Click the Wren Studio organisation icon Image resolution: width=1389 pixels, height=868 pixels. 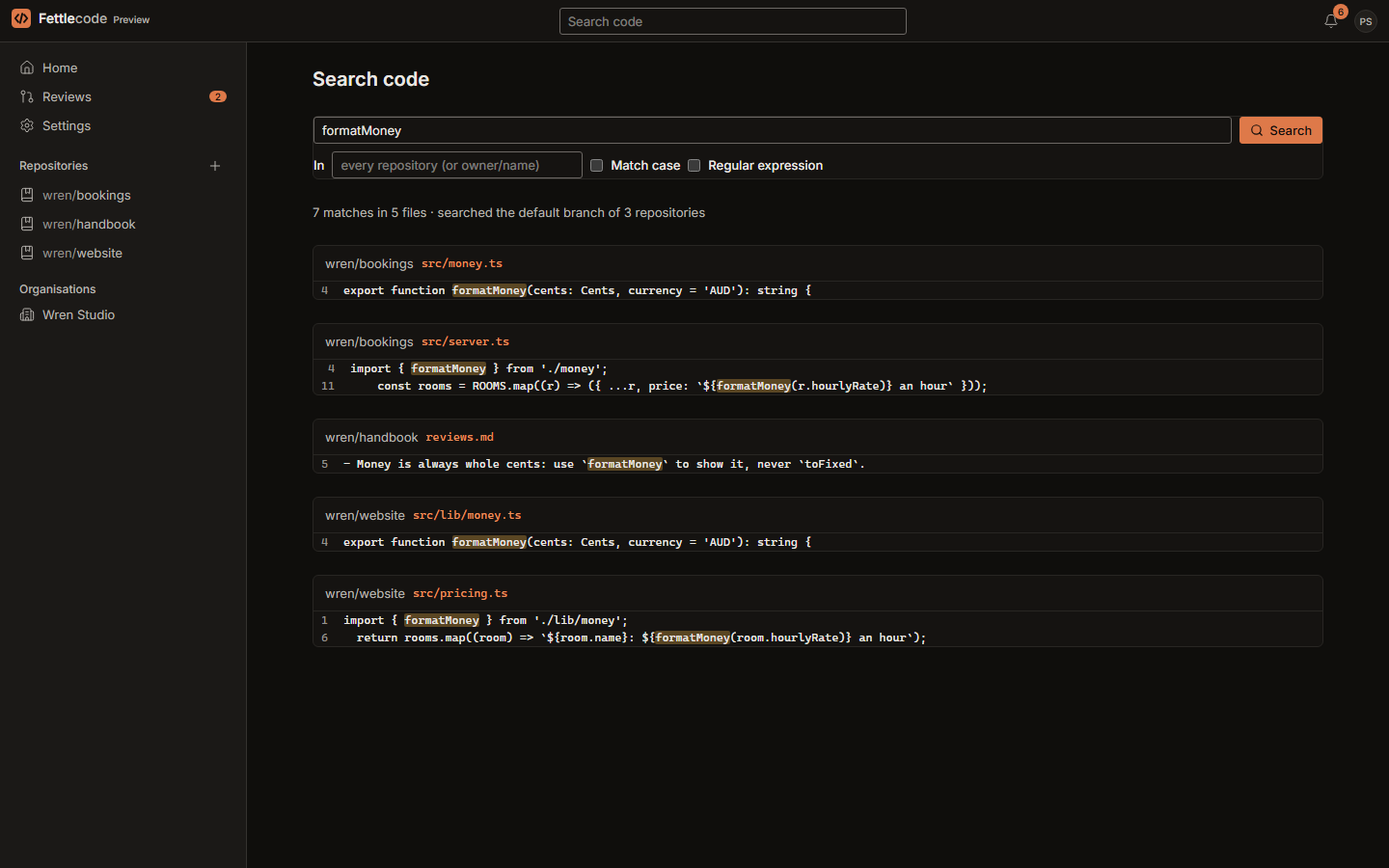27,314
